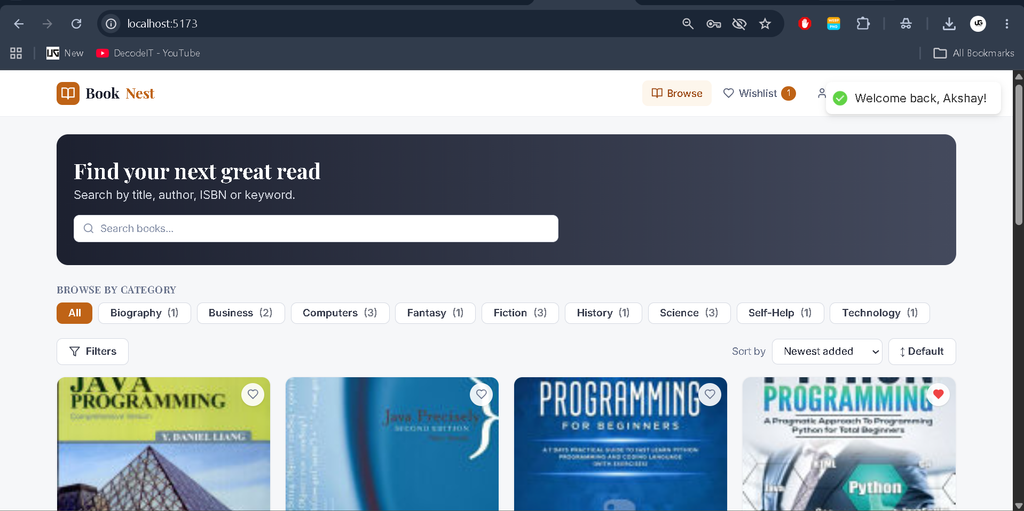Viewport: 1024px width, 511px height.
Task: Open the DecodeIT - YouTube bookmark
Action: [x=148, y=53]
